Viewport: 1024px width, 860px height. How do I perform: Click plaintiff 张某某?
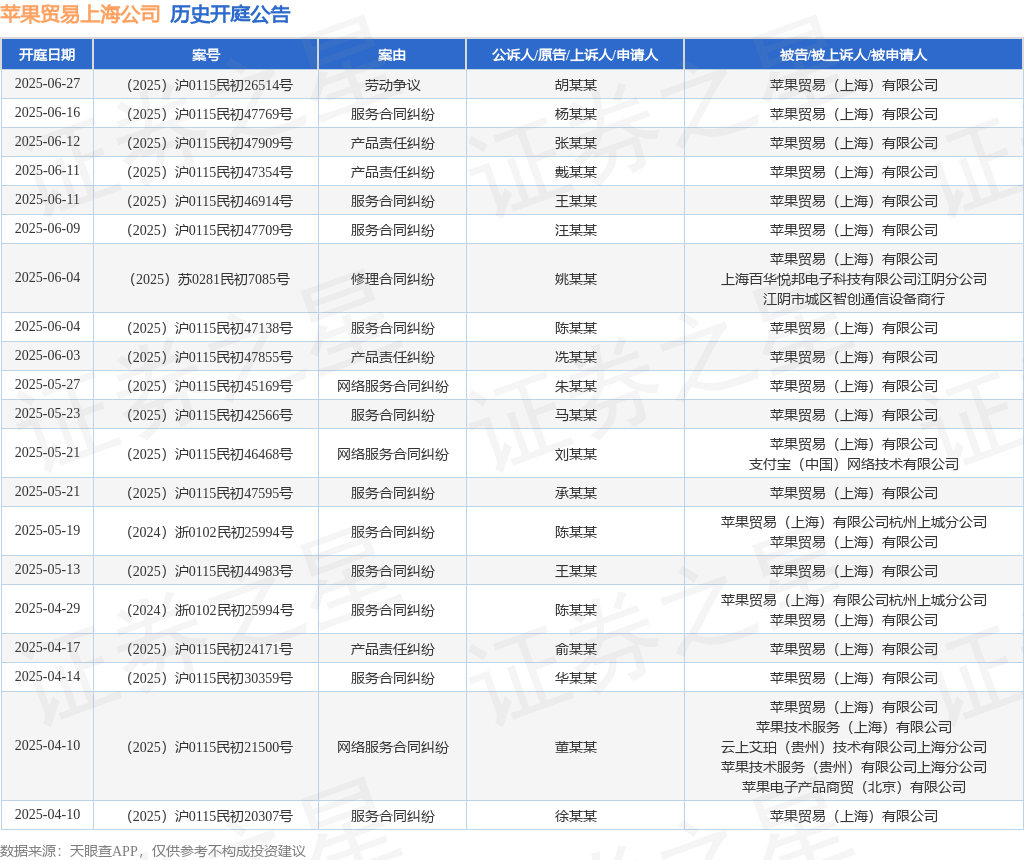[x=575, y=143]
